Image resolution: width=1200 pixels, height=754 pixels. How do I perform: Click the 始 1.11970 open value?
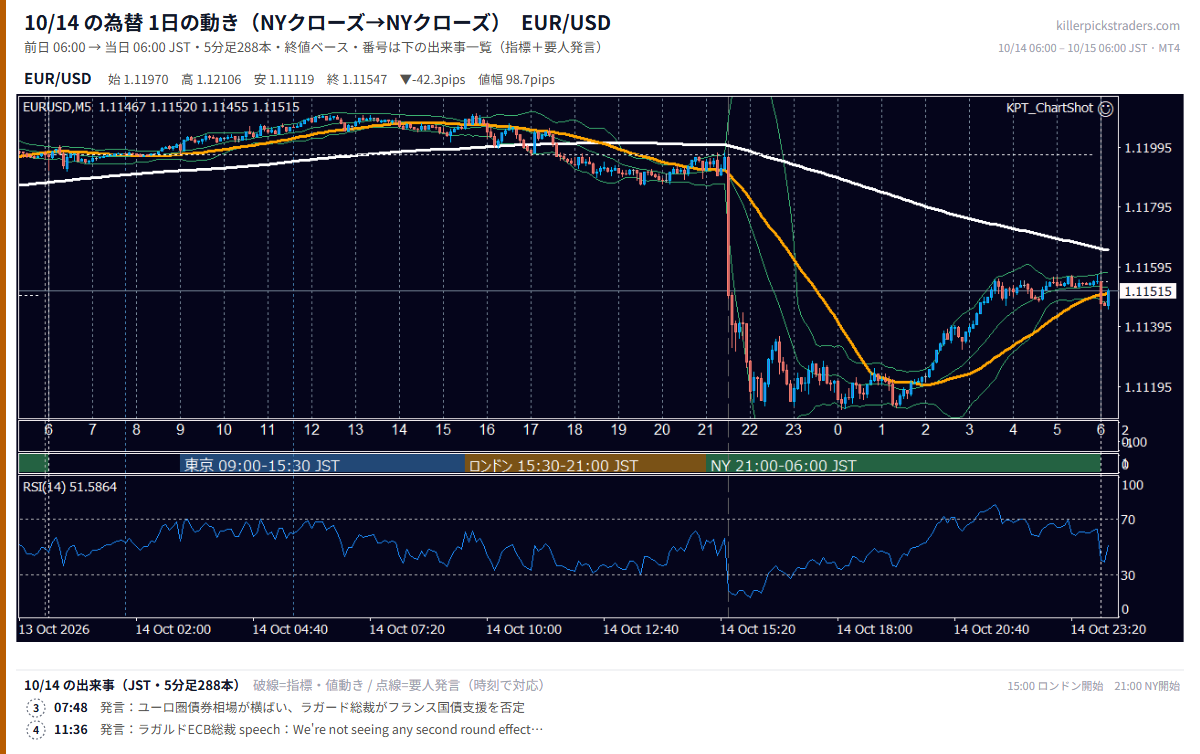140,79
